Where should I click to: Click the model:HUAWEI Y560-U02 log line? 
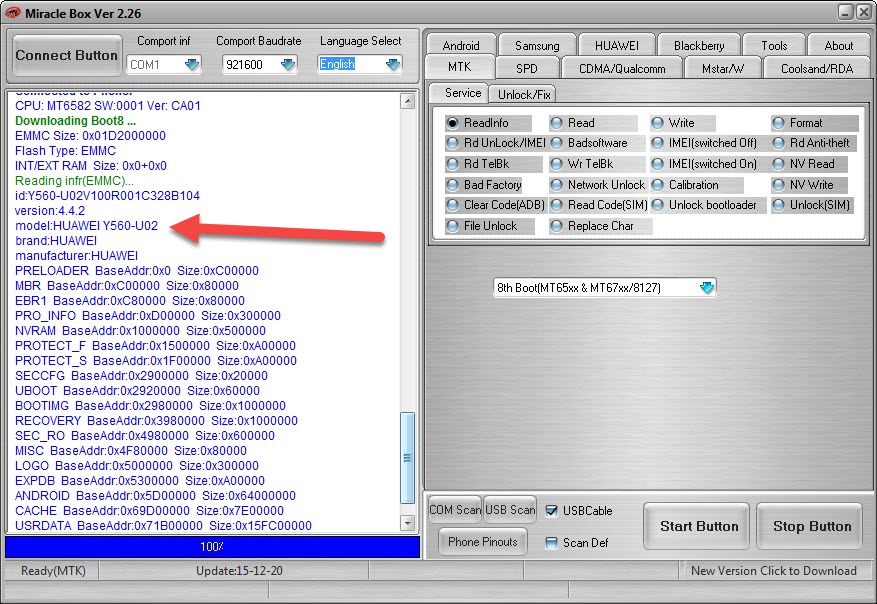pyautogui.click(x=87, y=225)
